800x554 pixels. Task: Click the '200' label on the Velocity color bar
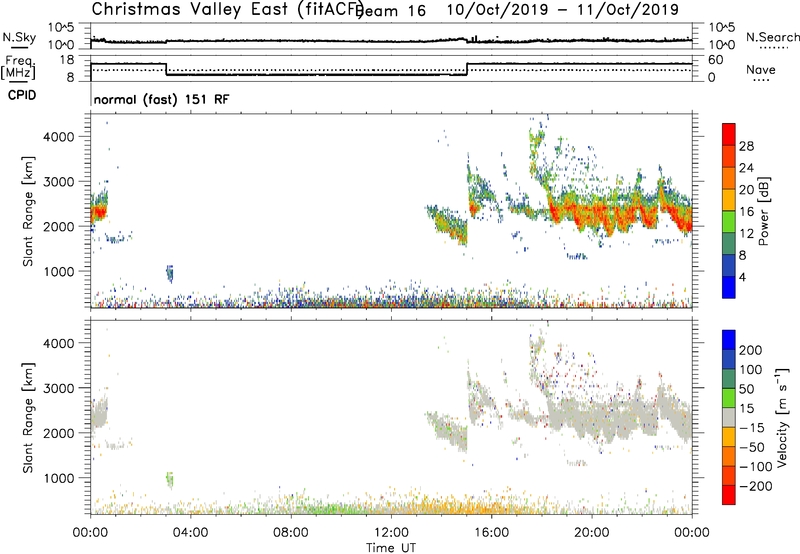coord(751,350)
